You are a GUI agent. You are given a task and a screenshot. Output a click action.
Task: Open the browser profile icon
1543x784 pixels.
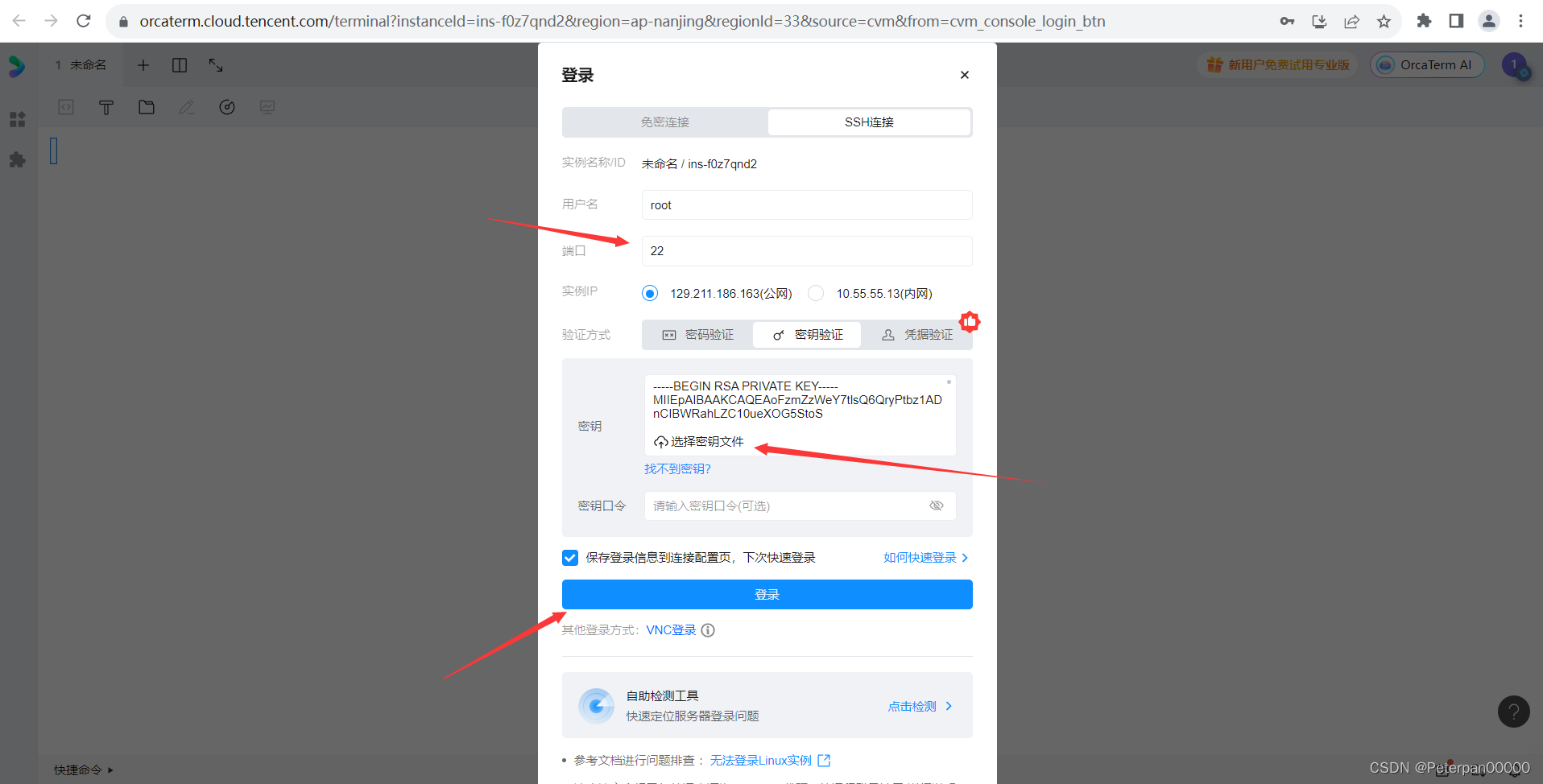(1488, 21)
